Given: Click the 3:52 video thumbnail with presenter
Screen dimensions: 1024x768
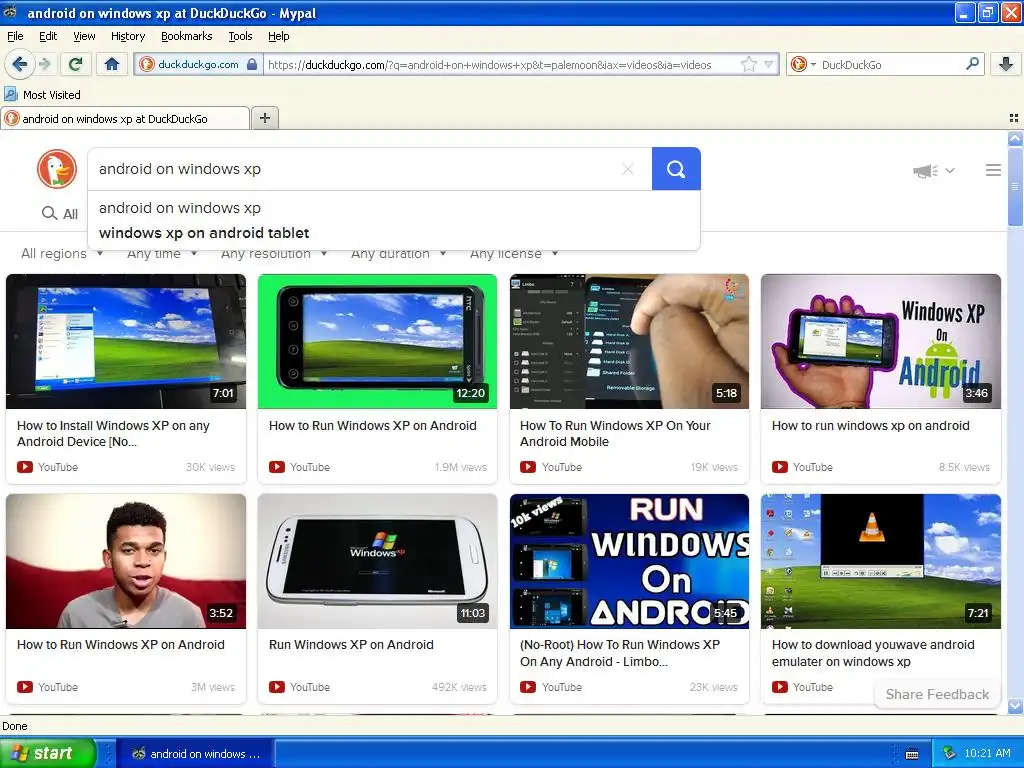Looking at the screenshot, I should coord(126,561).
